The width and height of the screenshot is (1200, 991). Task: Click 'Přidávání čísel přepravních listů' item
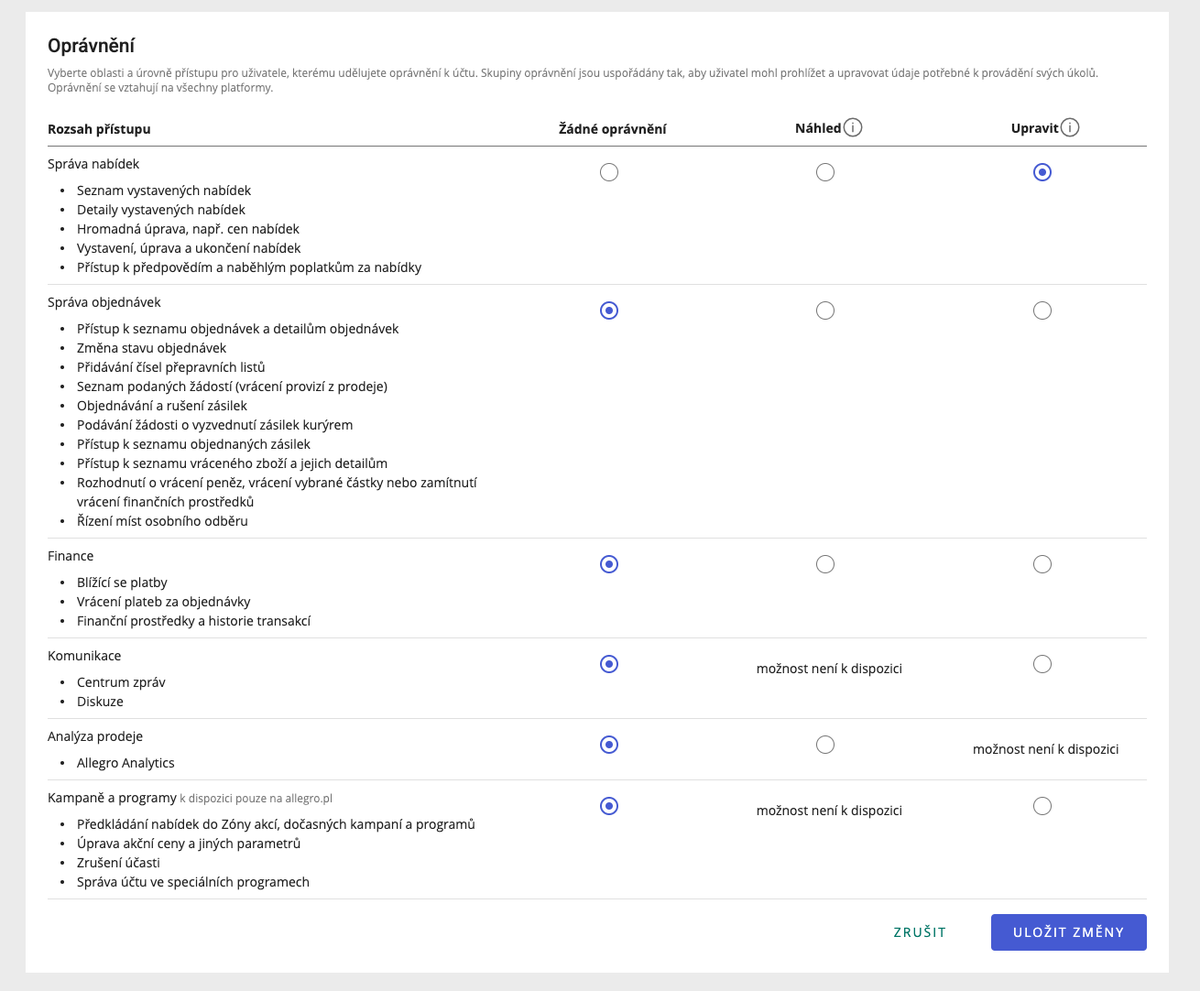[x=171, y=367]
